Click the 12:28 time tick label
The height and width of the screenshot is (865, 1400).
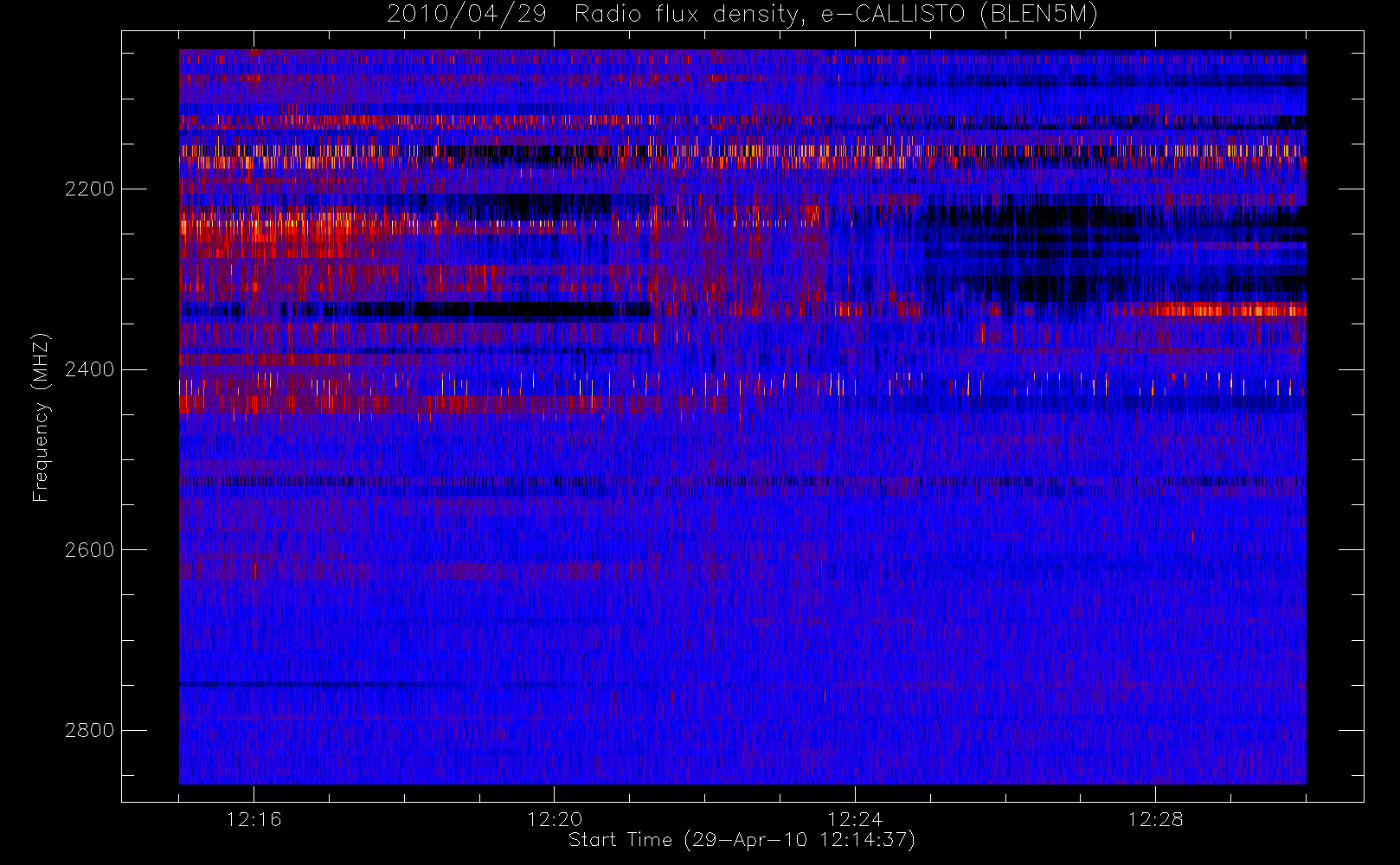click(1155, 819)
